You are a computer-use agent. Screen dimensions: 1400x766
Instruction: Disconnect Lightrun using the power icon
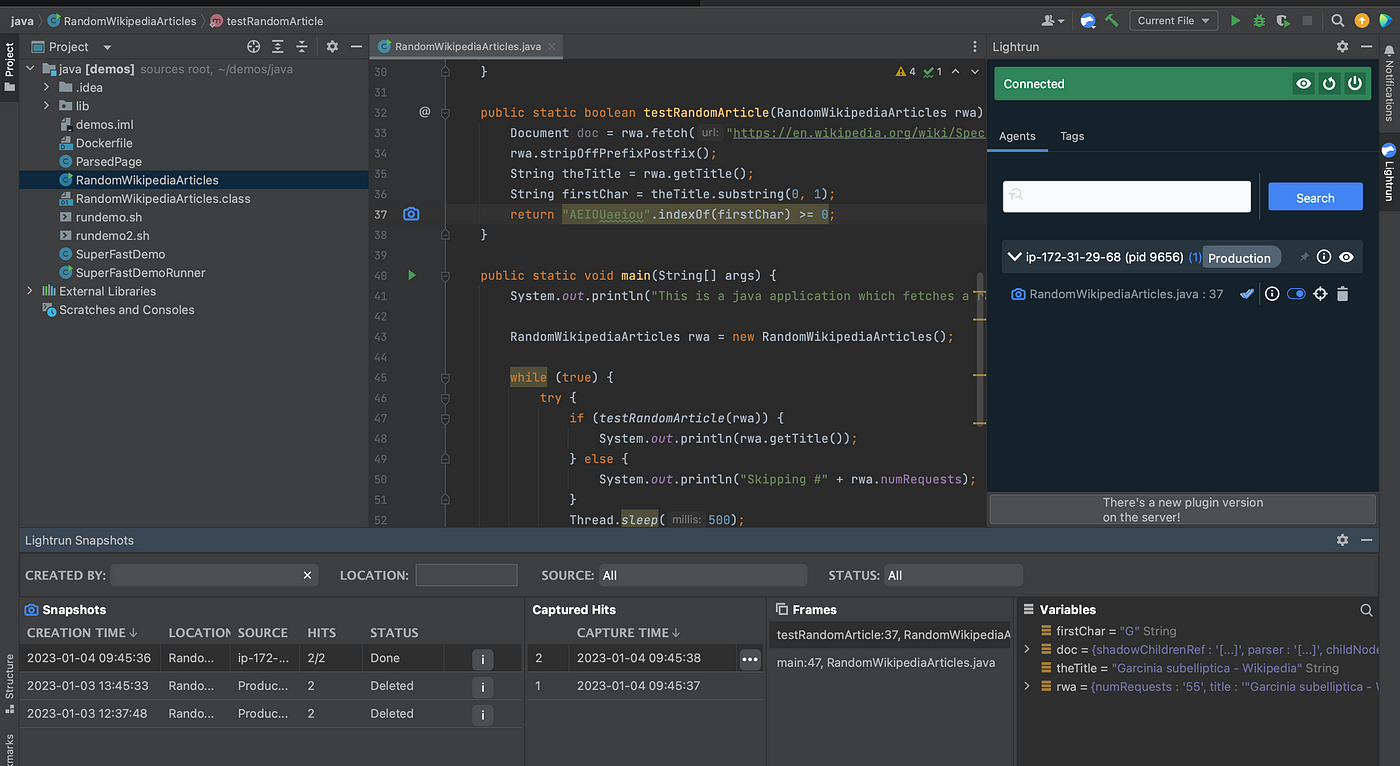pos(1355,83)
